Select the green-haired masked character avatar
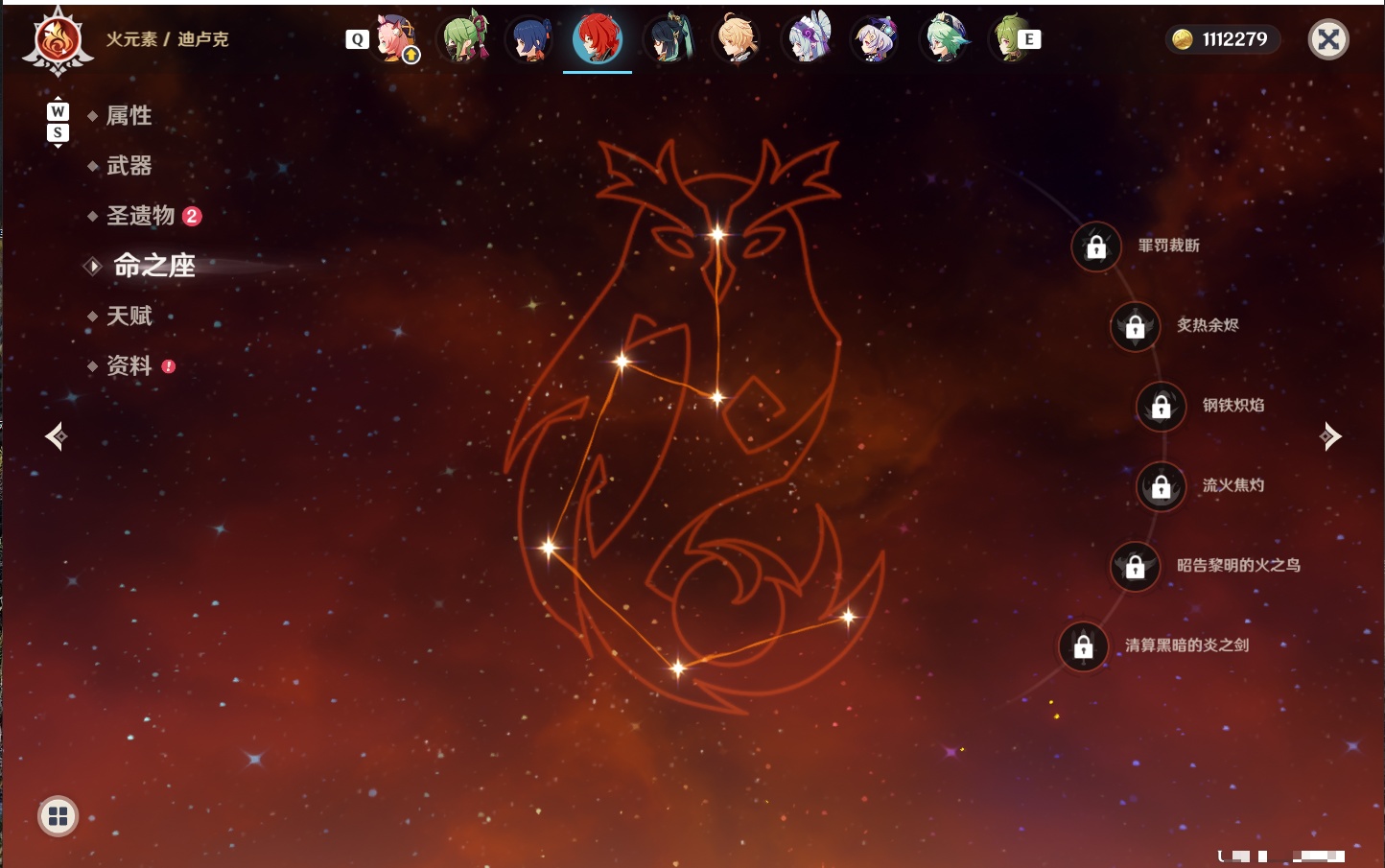Viewport: 1385px width, 868px height. (x=463, y=39)
